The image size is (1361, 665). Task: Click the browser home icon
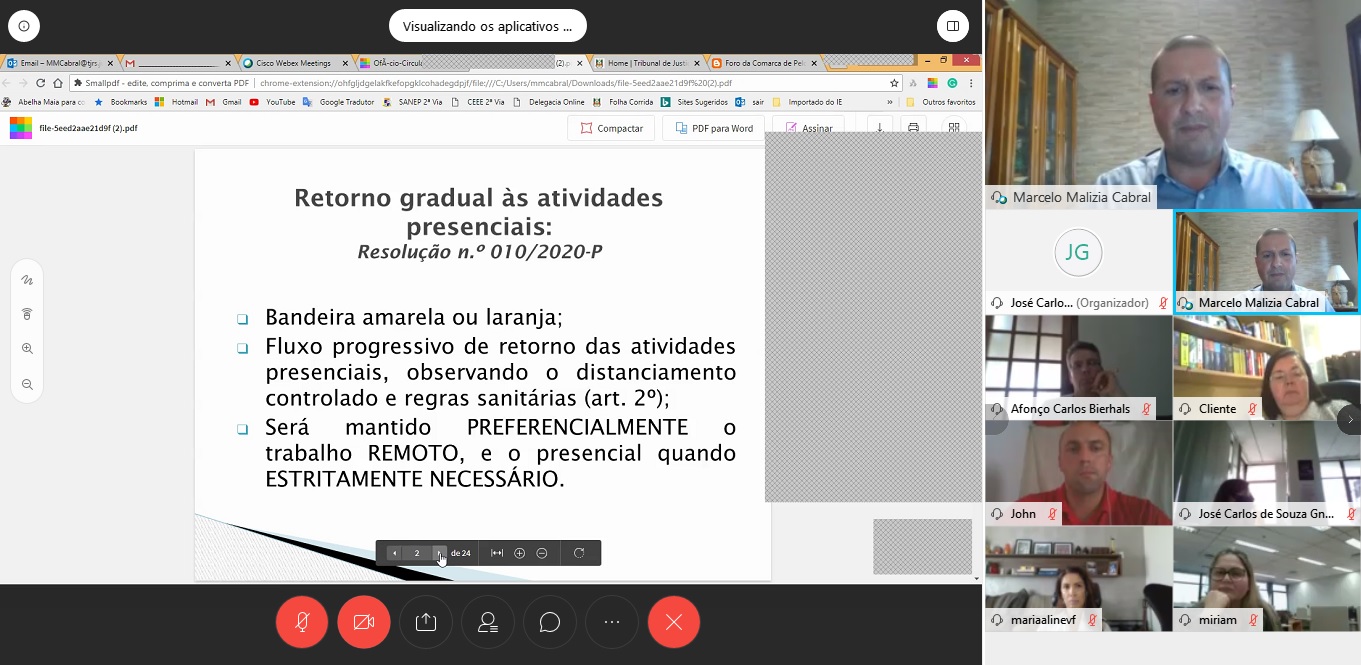[58, 83]
